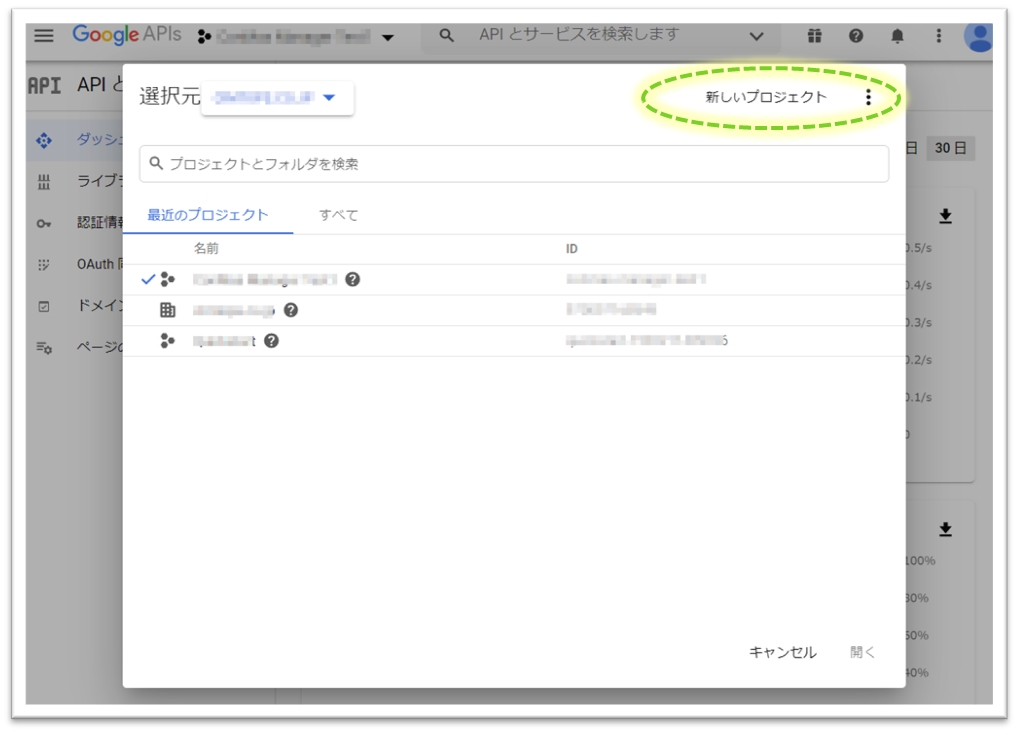Expand the search bar dropdown arrow
This screenshot has width=1018, height=733.
point(757,36)
